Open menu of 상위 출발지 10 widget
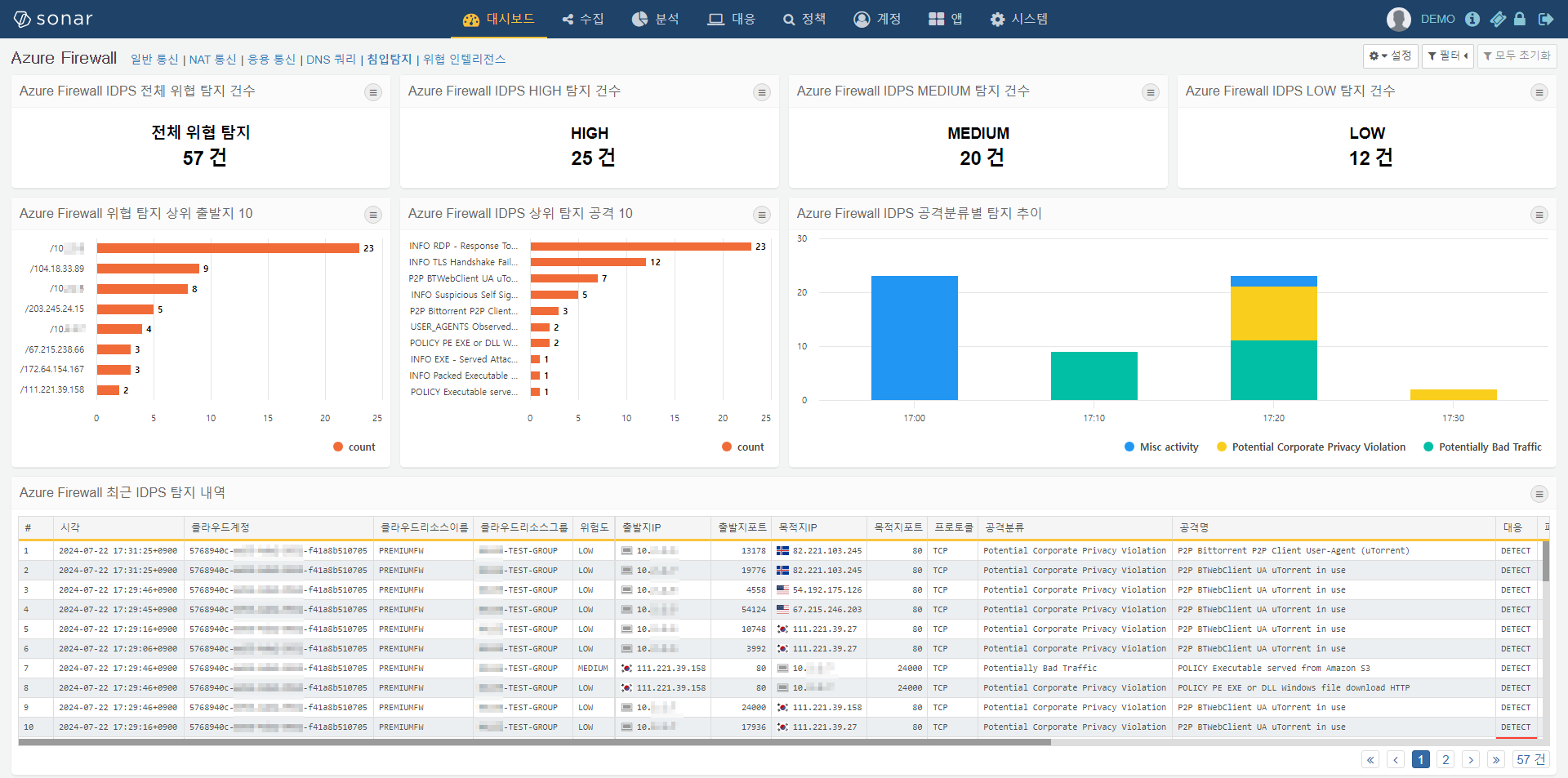1568x778 pixels. pos(373,215)
